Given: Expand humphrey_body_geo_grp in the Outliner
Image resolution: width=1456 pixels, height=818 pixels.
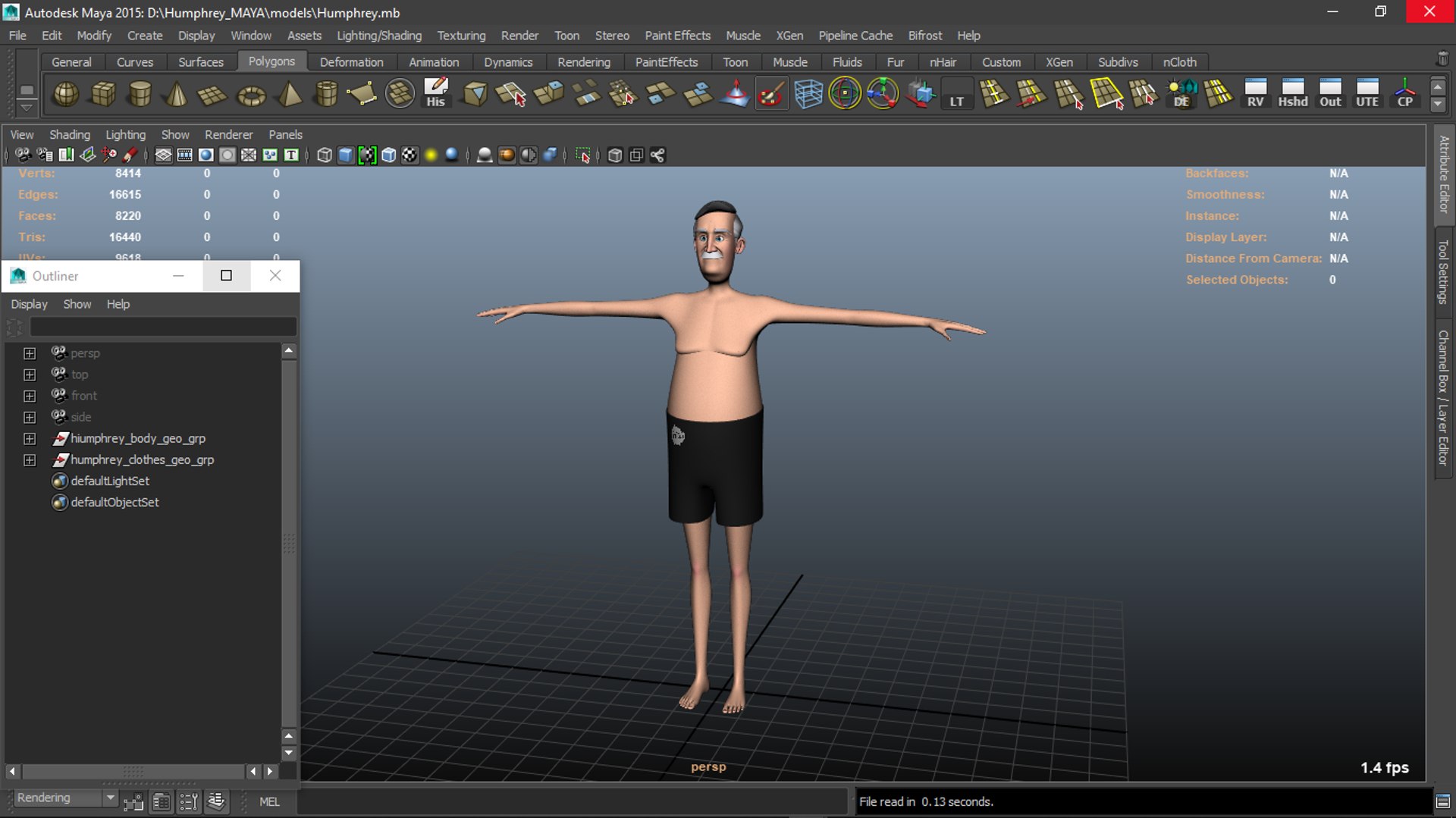Looking at the screenshot, I should coord(30,438).
